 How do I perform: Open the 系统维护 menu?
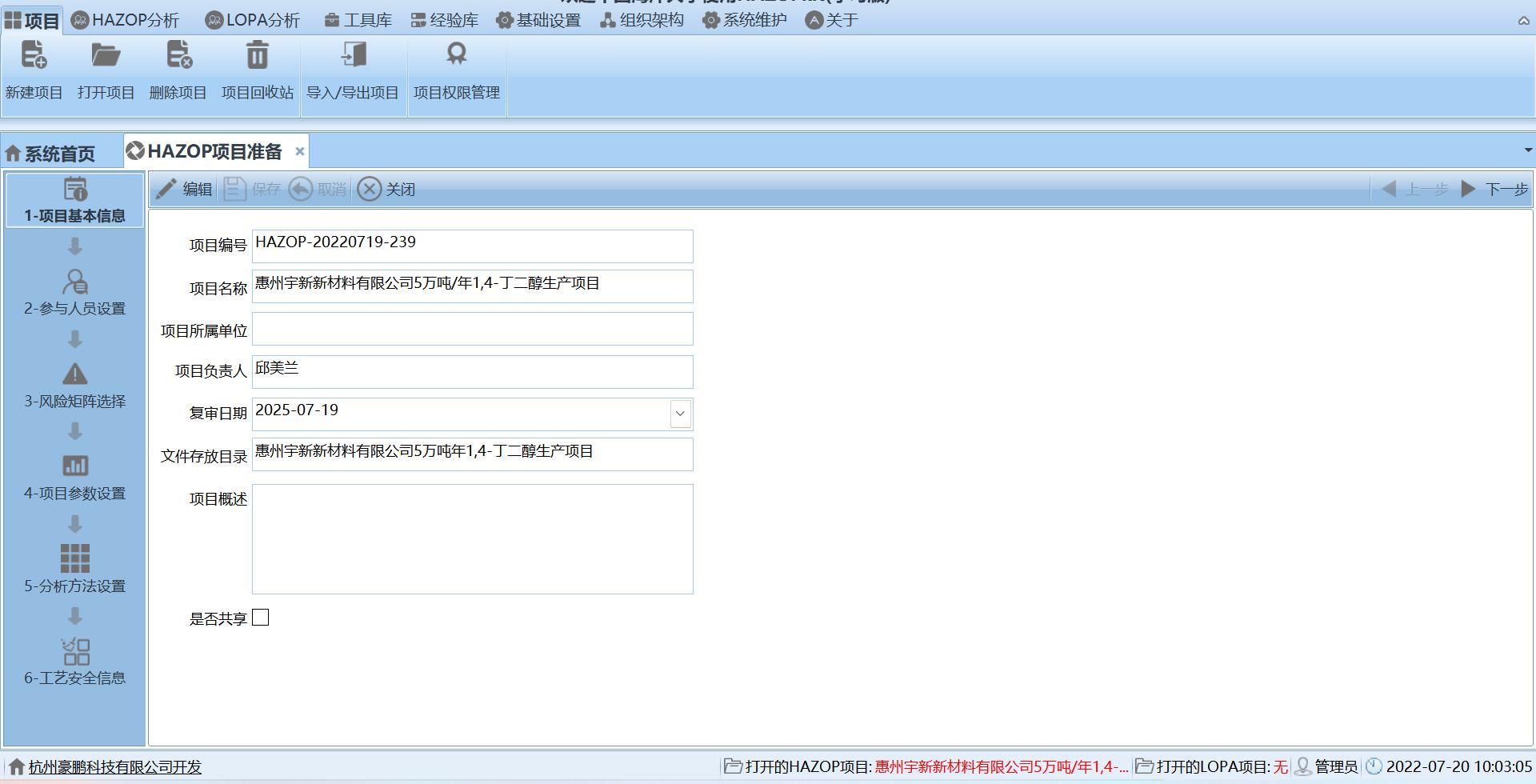[745, 21]
